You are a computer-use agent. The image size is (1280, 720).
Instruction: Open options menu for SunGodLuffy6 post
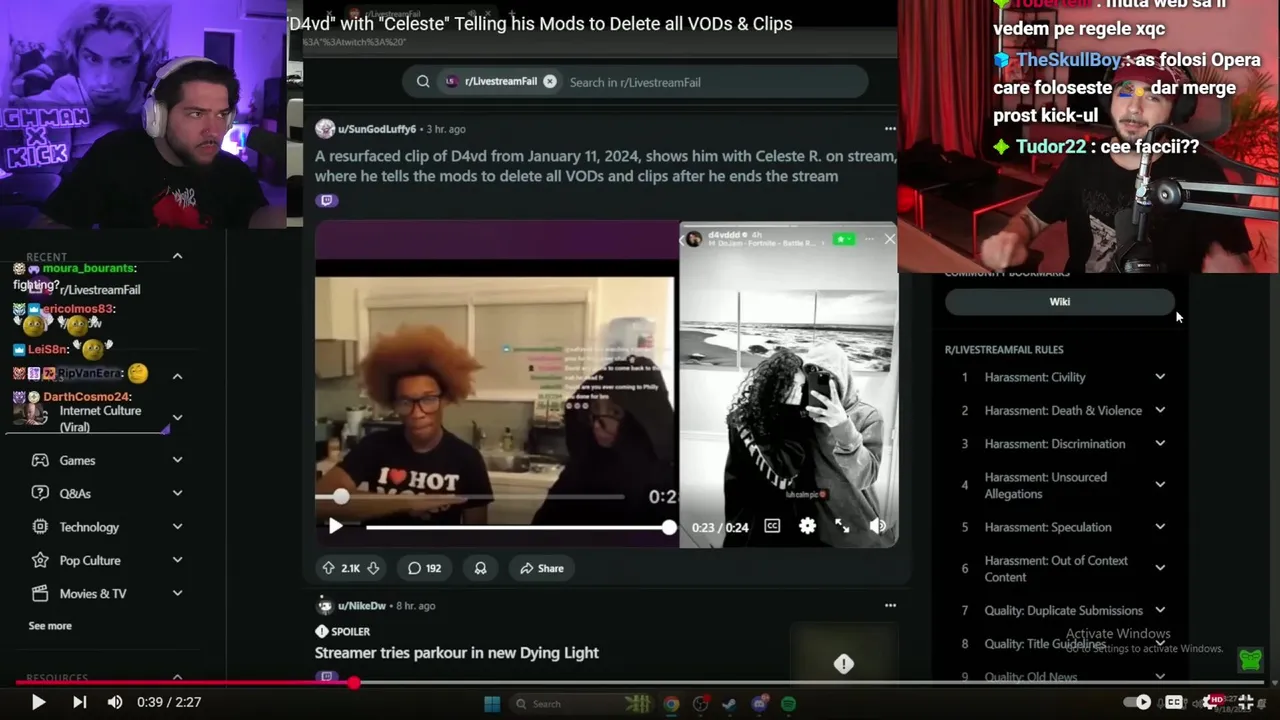pyautogui.click(x=890, y=129)
